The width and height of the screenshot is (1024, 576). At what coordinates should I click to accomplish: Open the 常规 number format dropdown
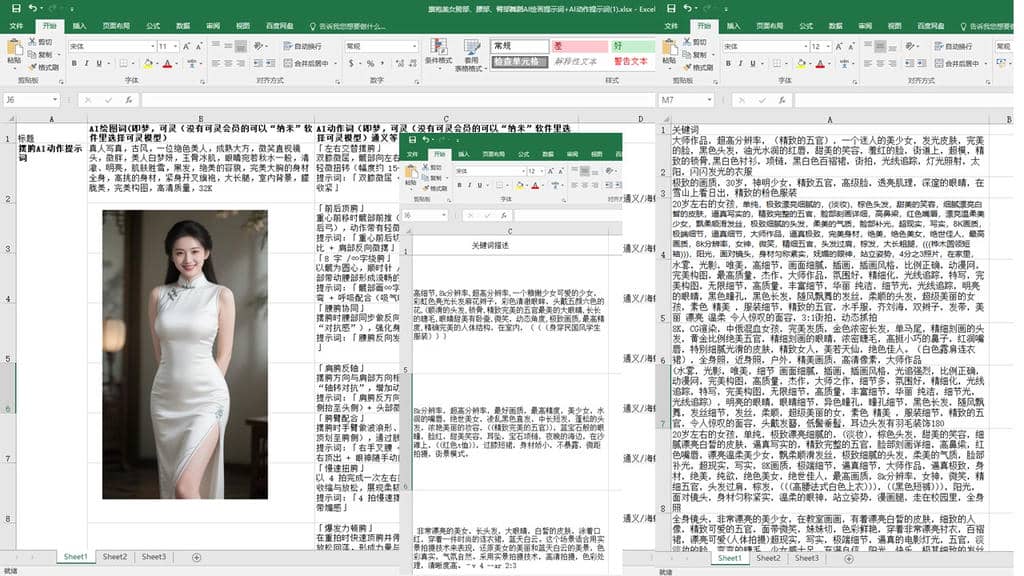click(380, 47)
